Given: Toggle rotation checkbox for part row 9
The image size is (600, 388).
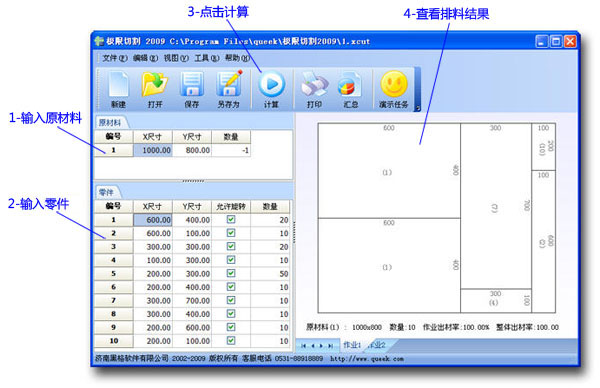Looking at the screenshot, I should click(231, 327).
